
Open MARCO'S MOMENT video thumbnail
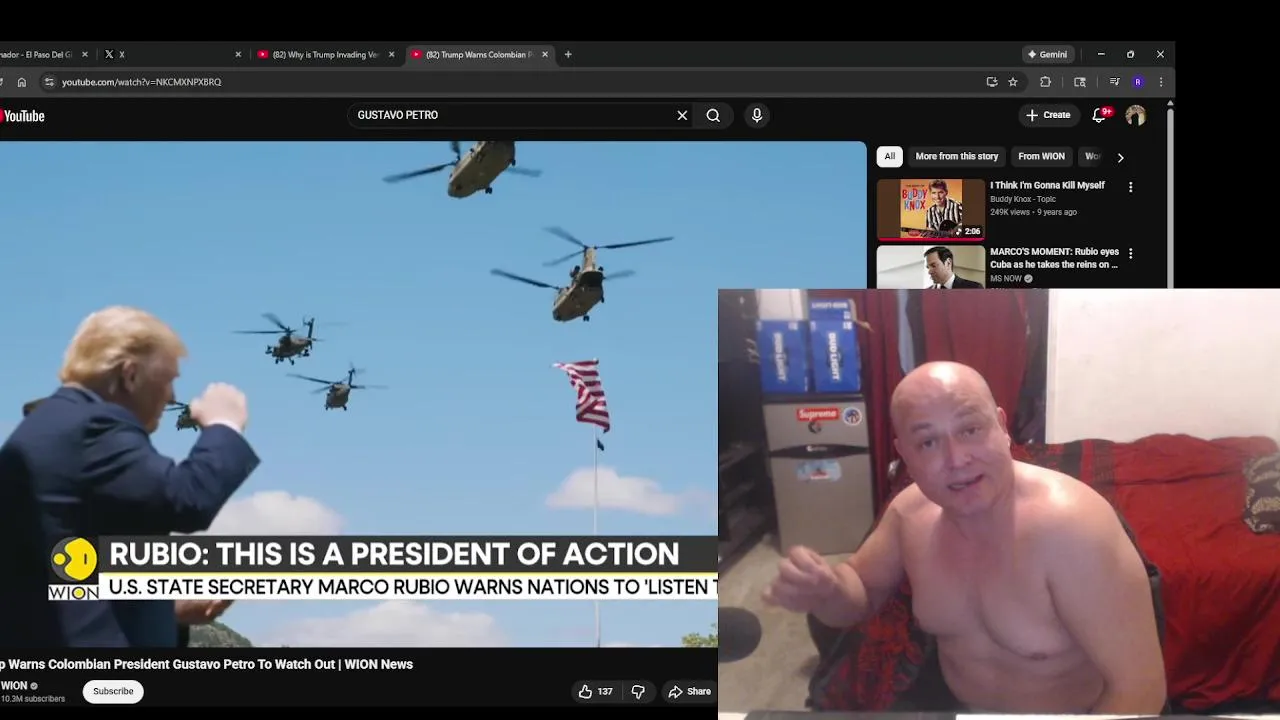tap(931, 267)
